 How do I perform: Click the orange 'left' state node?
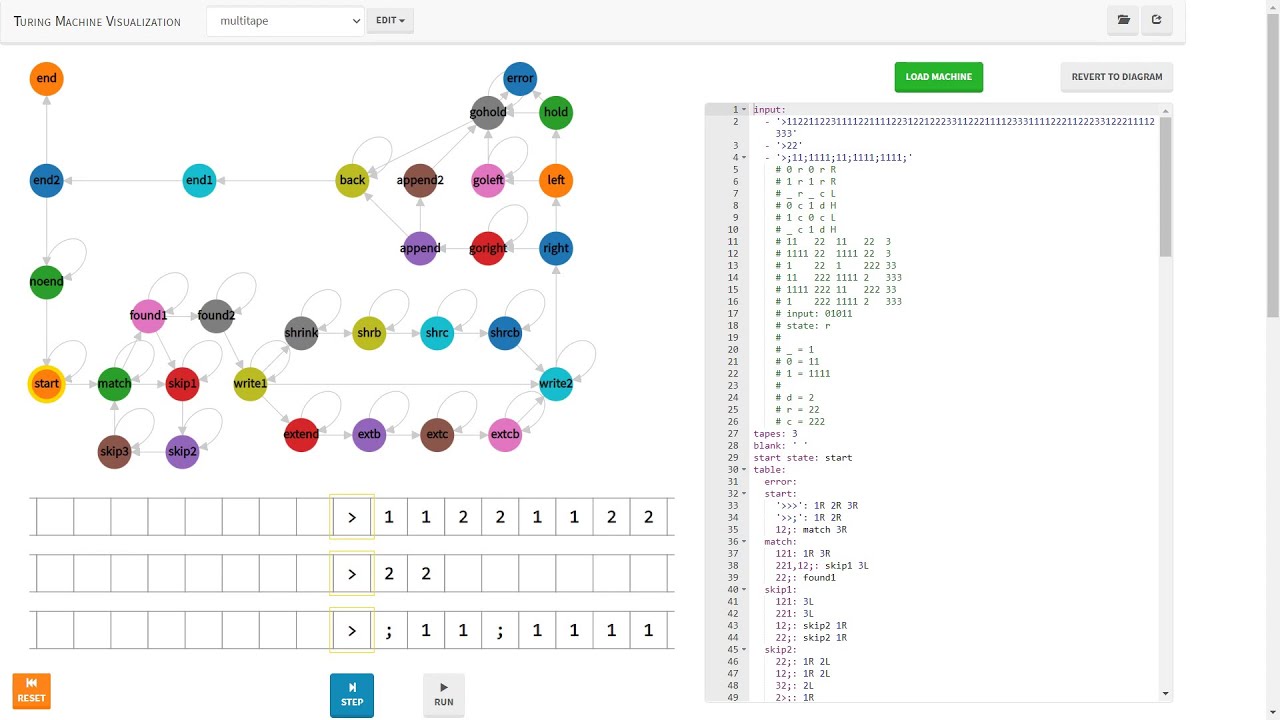(x=556, y=180)
